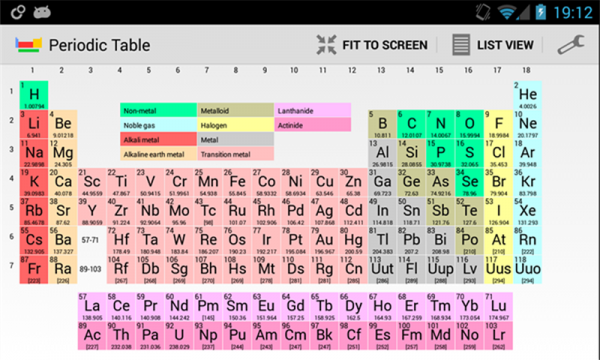Screen dimensions: 600x360
Task: Select the Gold (Au) element tile
Action: pyautogui.click(x=324, y=240)
